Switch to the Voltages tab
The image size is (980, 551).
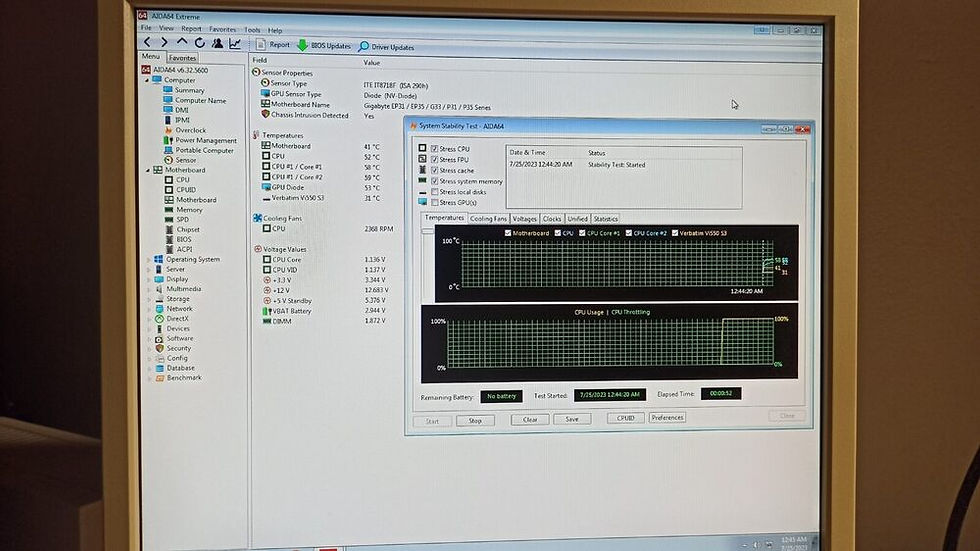[524, 219]
